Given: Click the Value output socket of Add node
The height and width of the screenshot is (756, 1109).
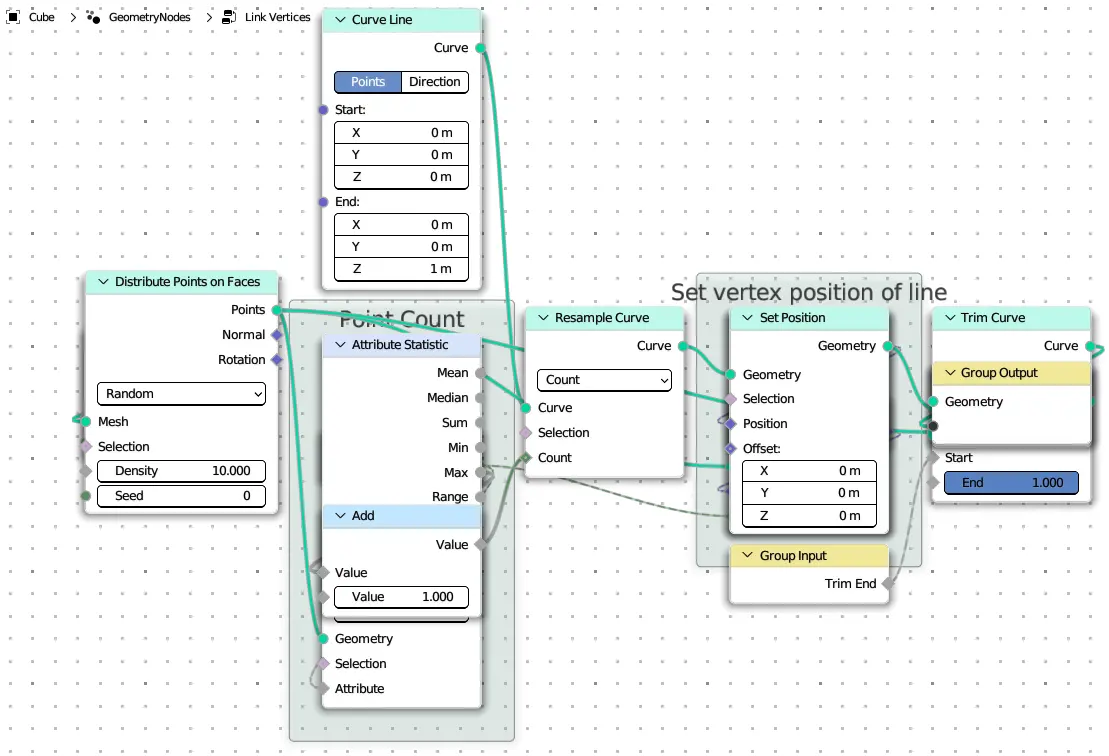Looking at the screenshot, I should point(481,545).
